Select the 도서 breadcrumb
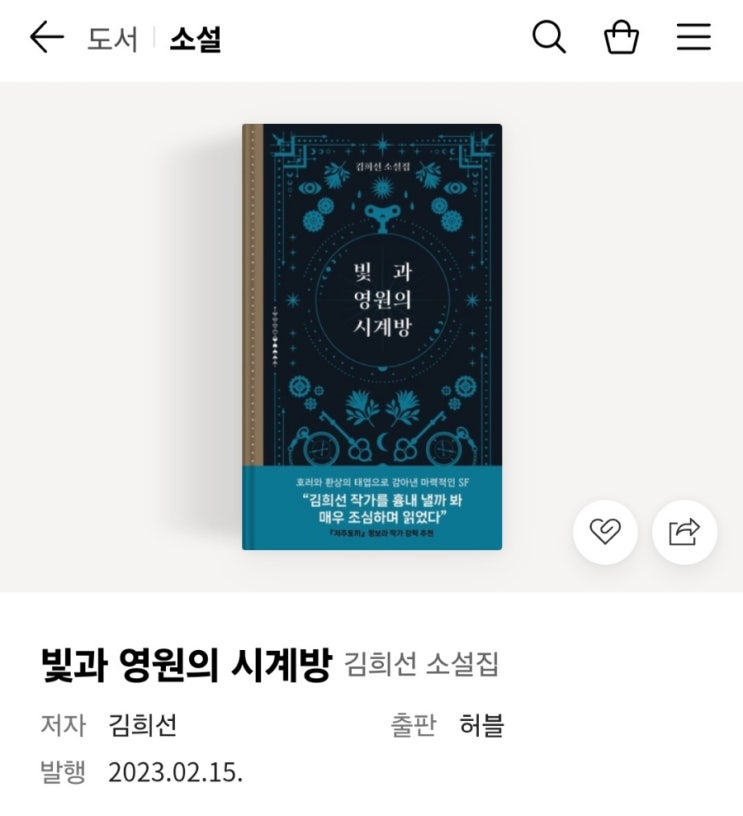 coord(112,39)
